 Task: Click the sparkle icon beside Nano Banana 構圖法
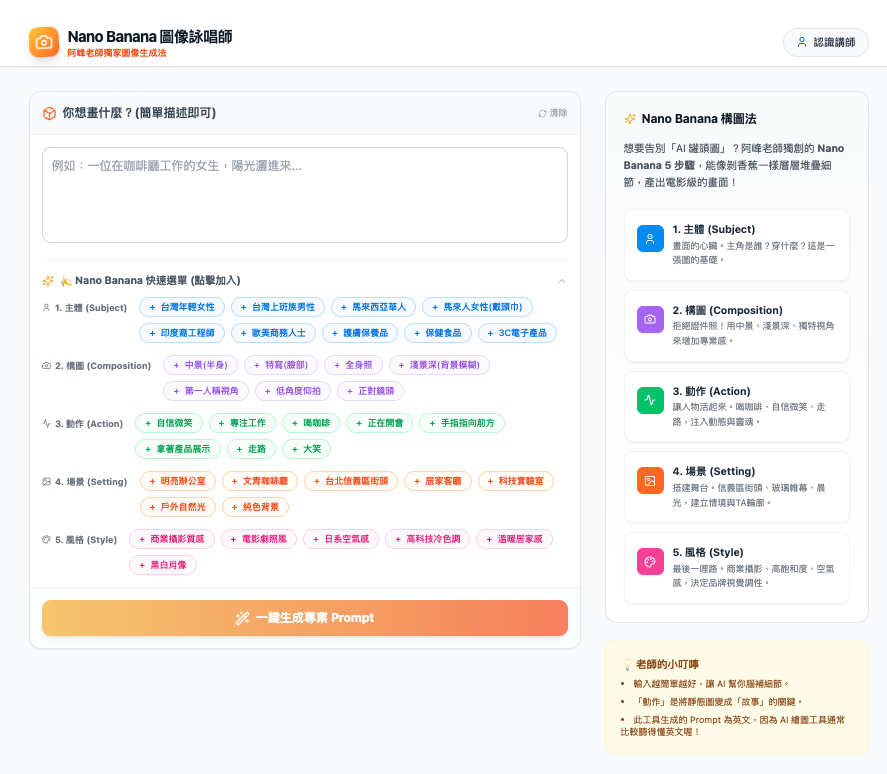[630, 118]
